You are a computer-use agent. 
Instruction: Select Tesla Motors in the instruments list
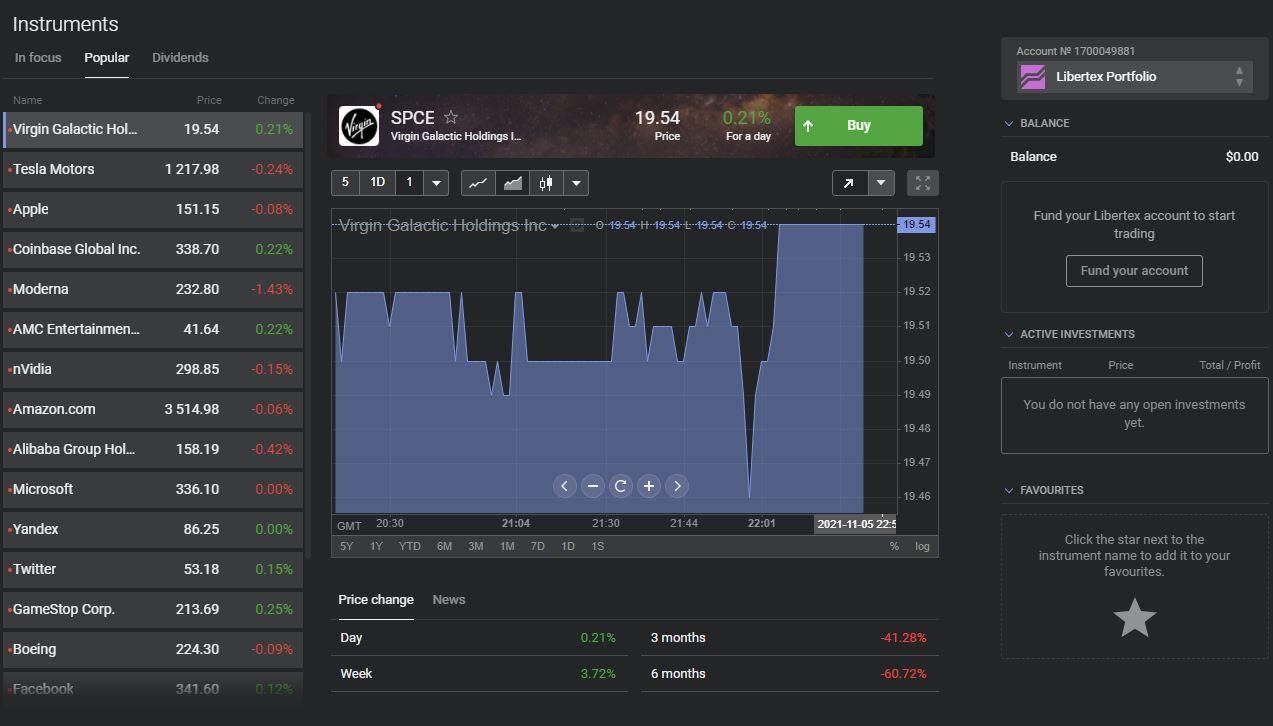click(x=153, y=169)
